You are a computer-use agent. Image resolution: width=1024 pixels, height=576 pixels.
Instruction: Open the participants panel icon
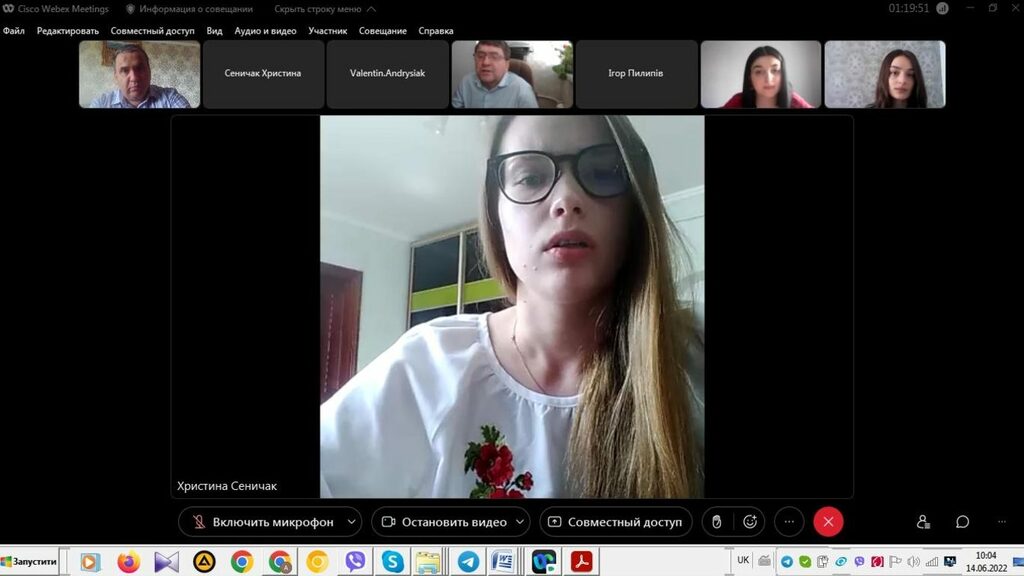(x=923, y=522)
